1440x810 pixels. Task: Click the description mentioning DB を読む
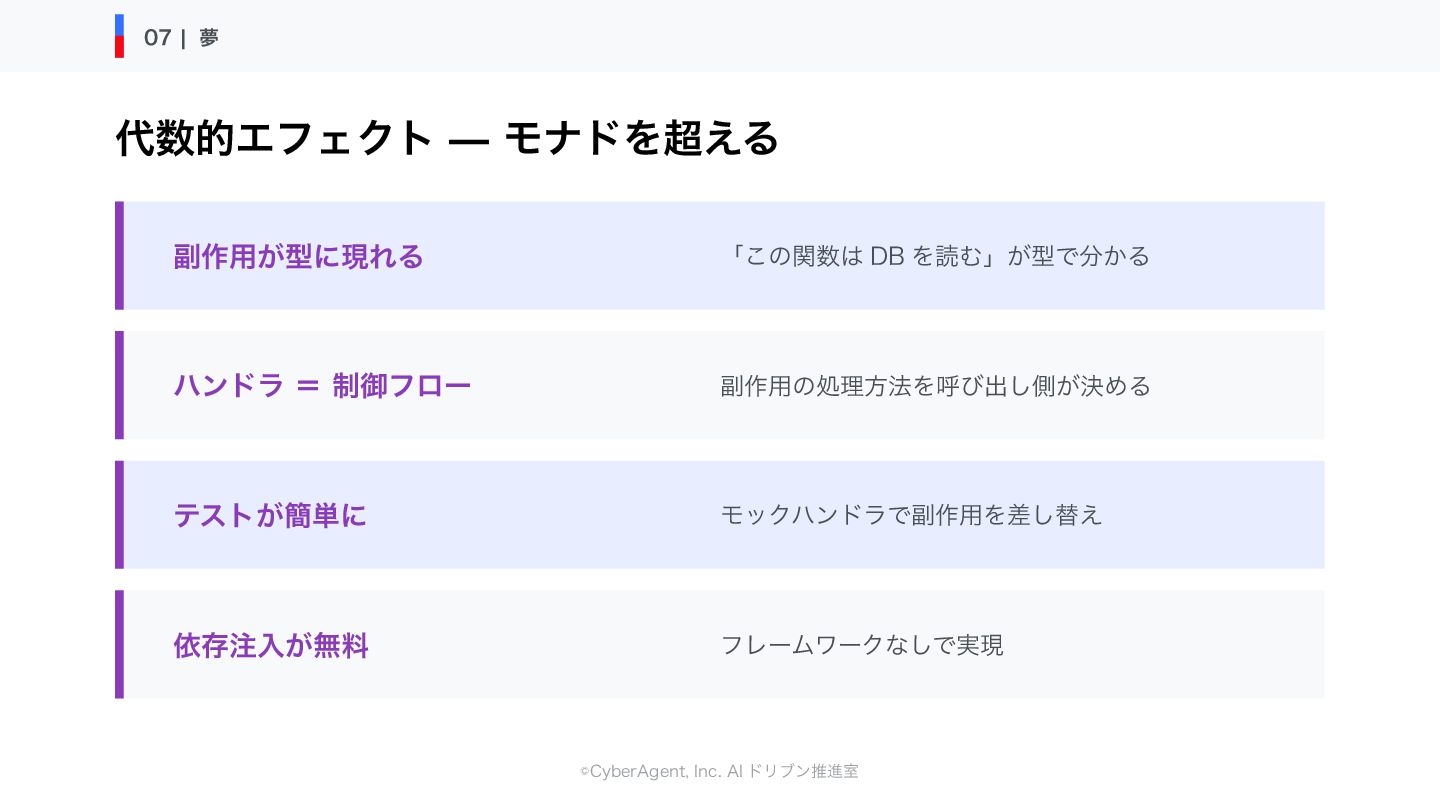pos(935,256)
